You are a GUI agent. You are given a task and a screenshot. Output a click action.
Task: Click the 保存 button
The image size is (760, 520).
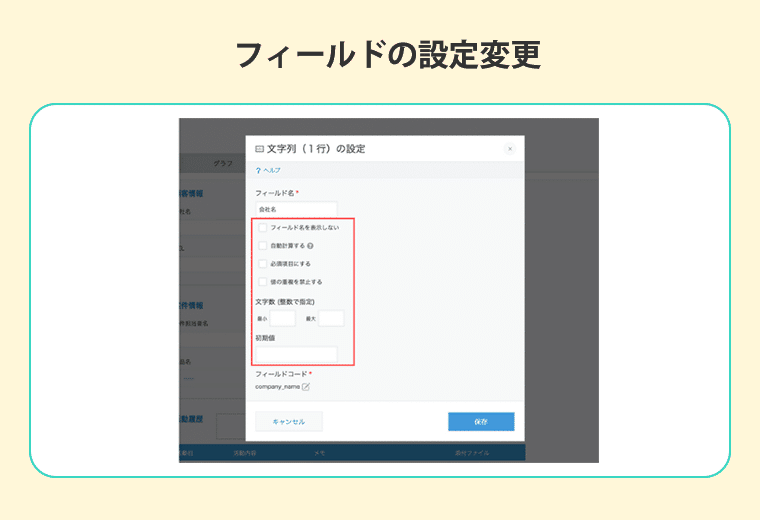(x=481, y=422)
